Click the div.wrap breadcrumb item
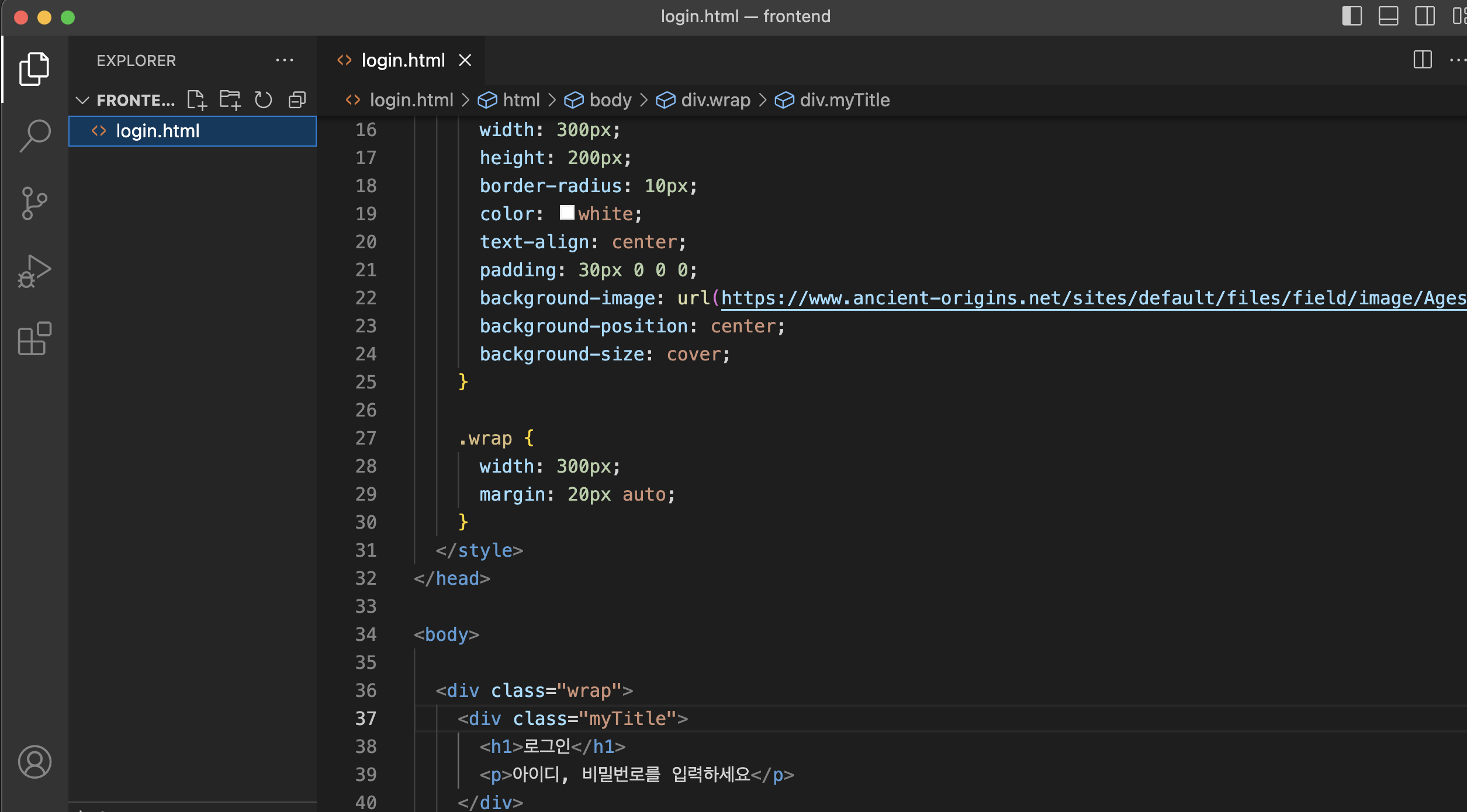This screenshot has width=1467, height=812. click(703, 100)
